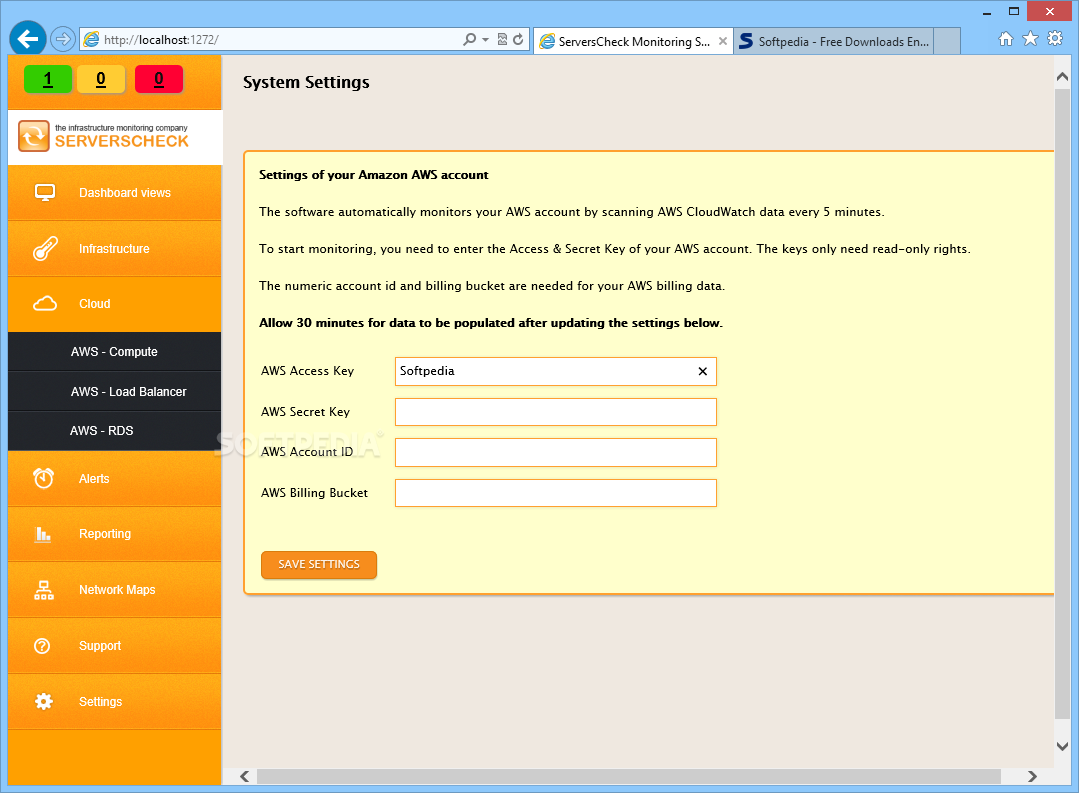Open a new blank browser tab

click(947, 41)
